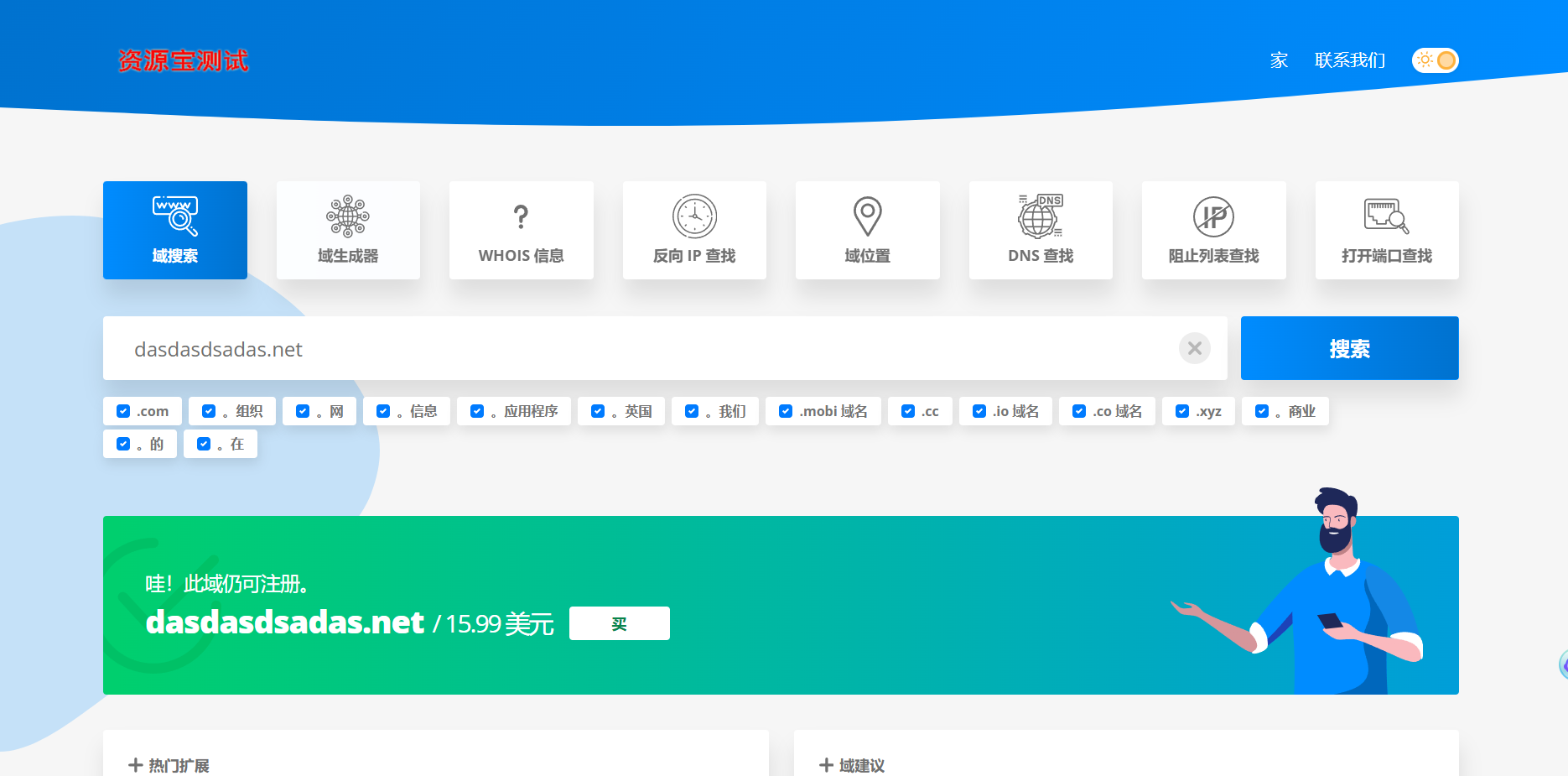
Task: Open the 联系我们 contact page
Action: 1350,60
